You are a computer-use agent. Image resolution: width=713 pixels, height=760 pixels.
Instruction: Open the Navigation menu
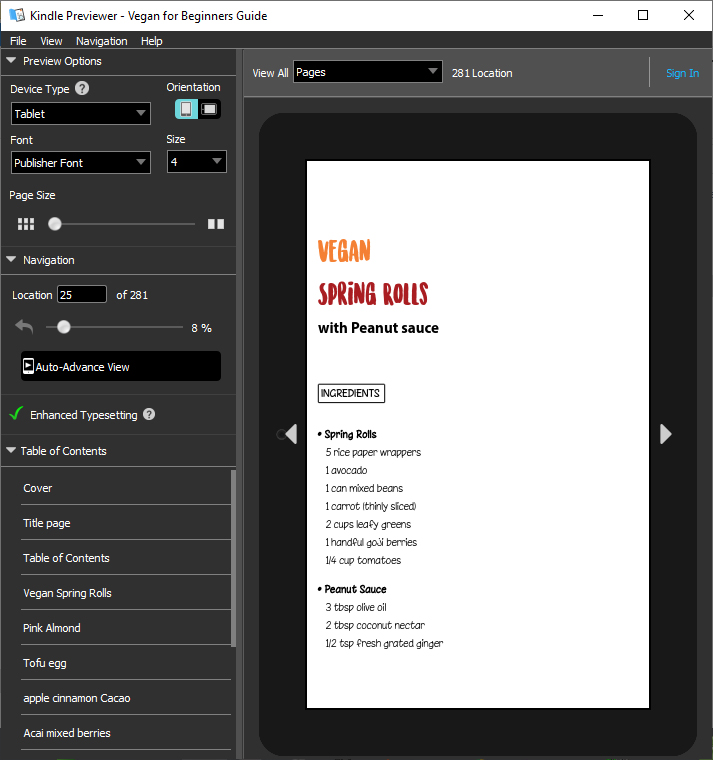point(101,41)
